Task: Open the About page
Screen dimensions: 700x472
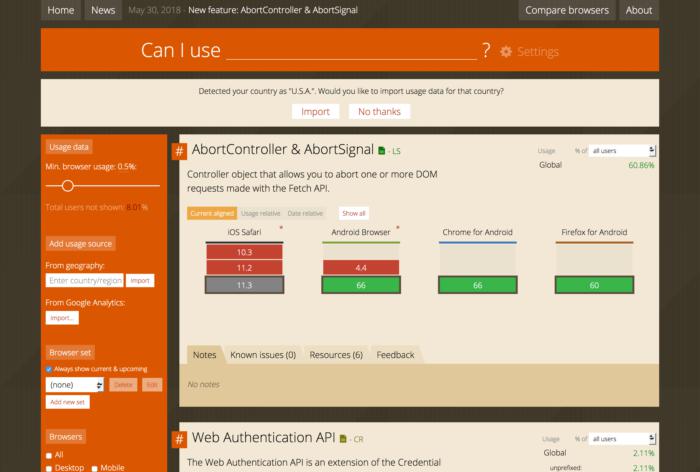Action: [639, 10]
